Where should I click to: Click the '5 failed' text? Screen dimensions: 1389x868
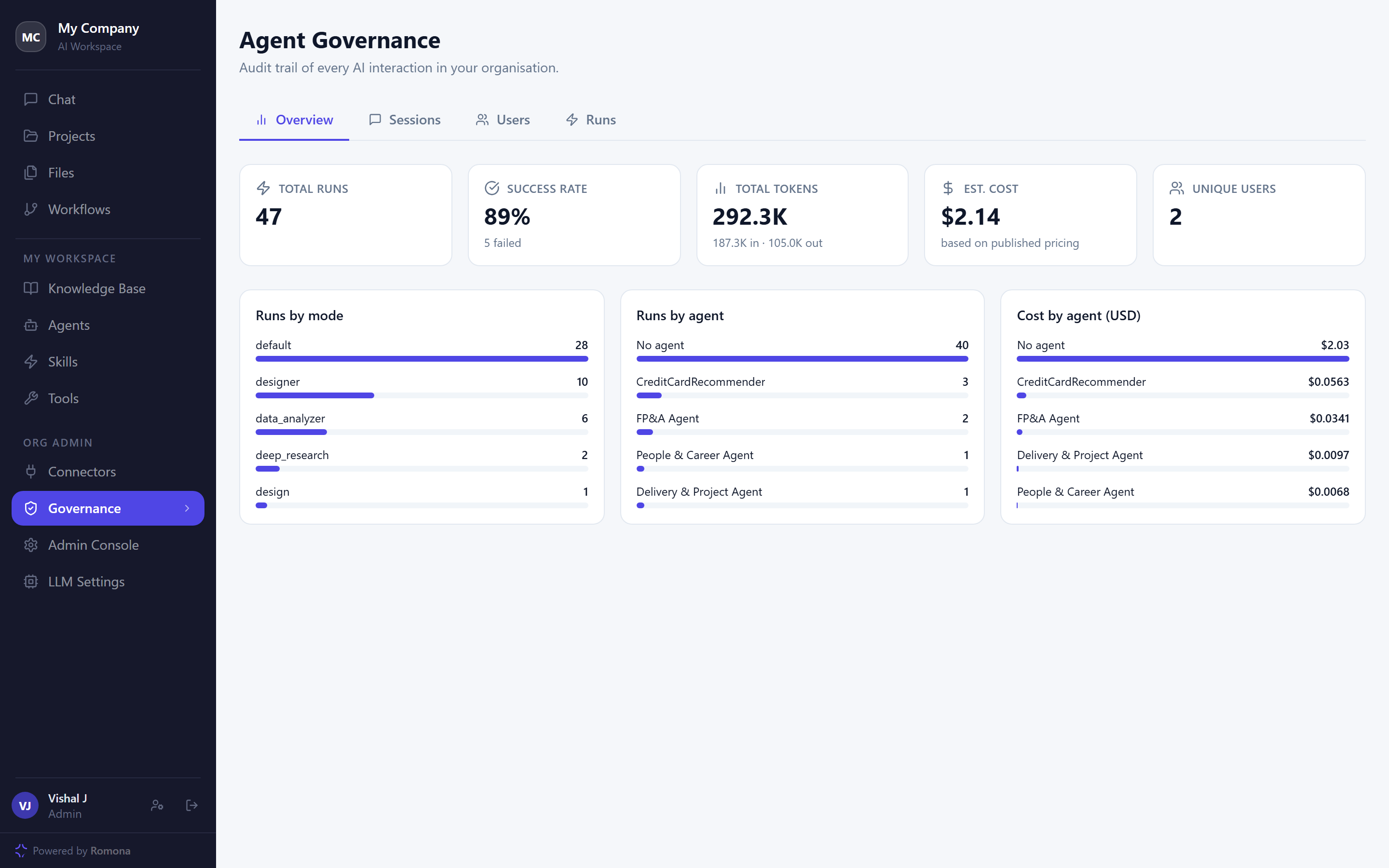pyautogui.click(x=503, y=243)
